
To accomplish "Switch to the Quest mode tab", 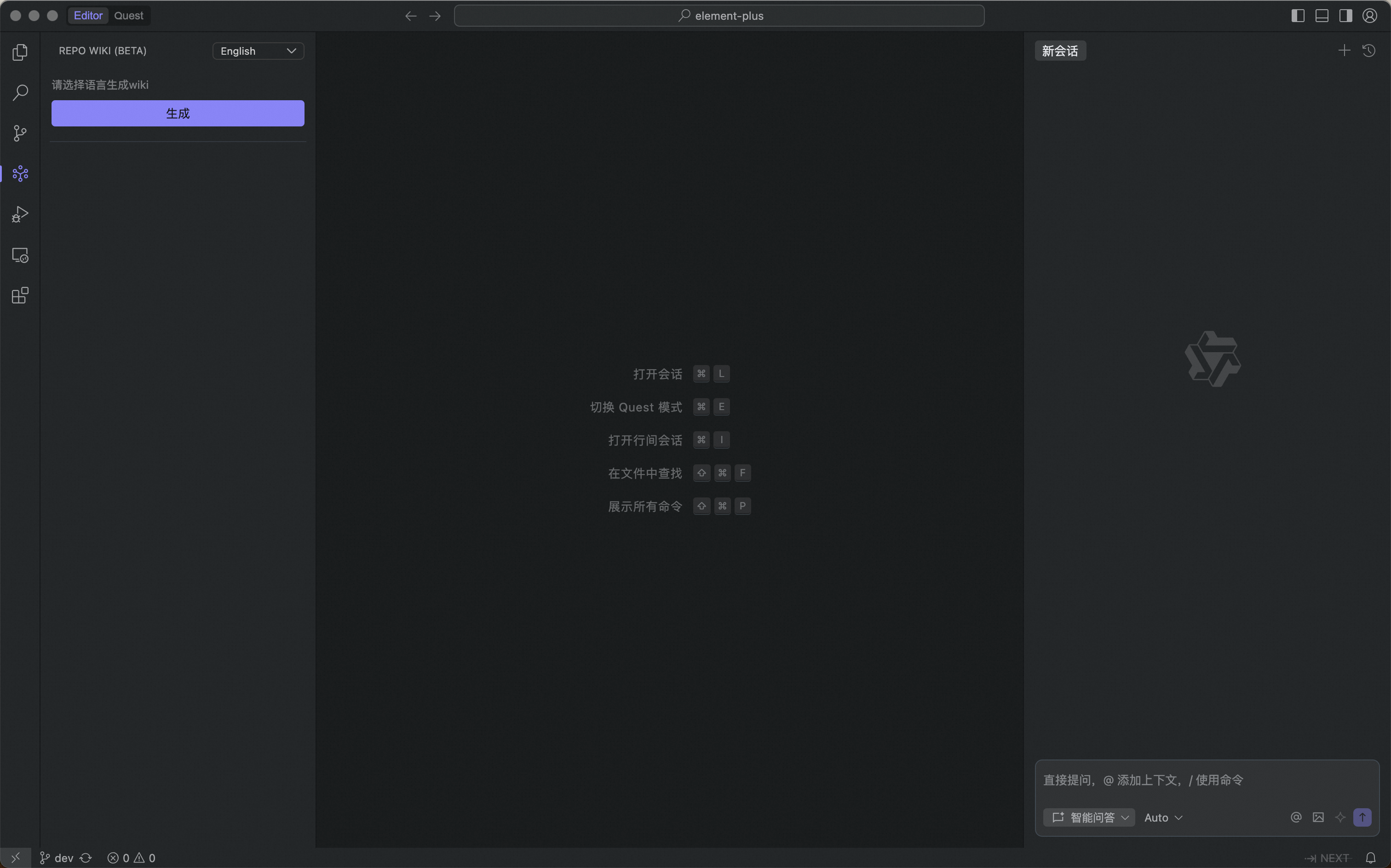I will pos(129,16).
